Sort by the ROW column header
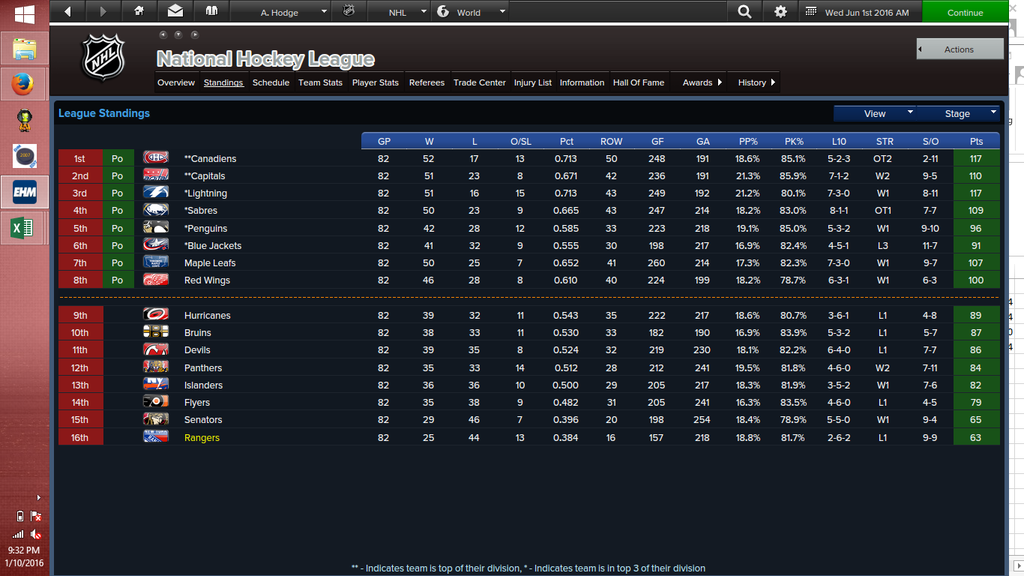The image size is (1024, 576). coord(611,141)
